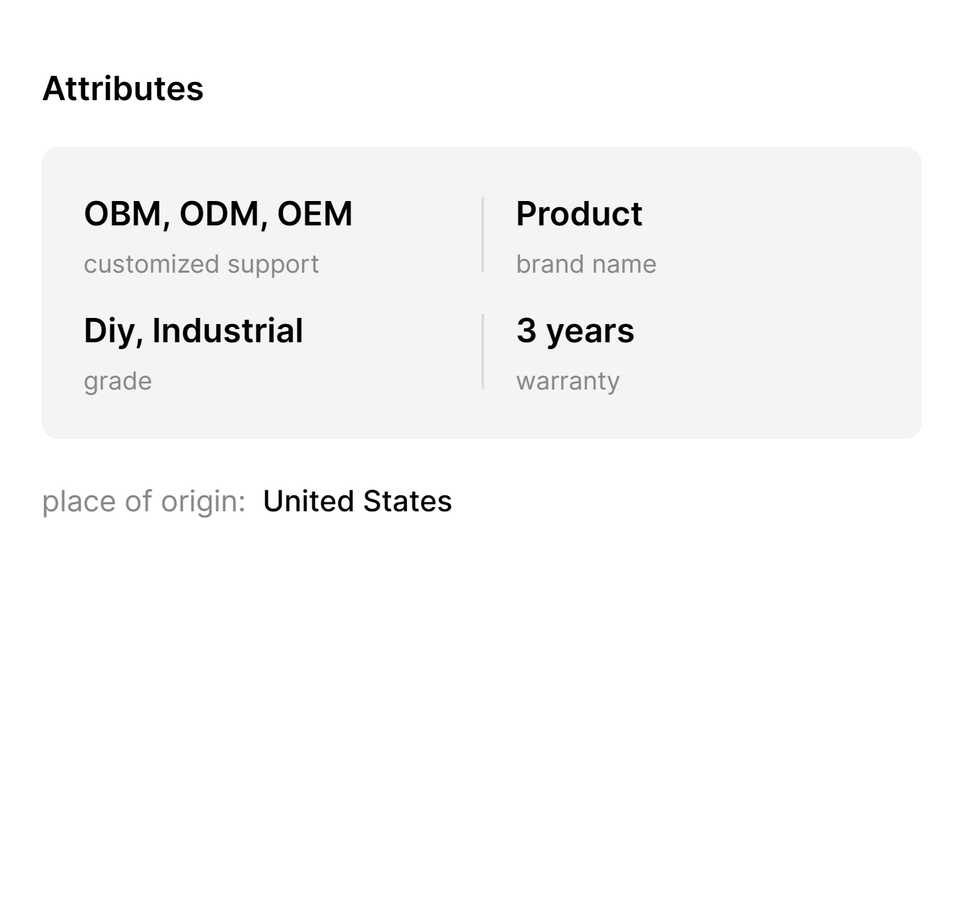Click the grade attribute label
The height and width of the screenshot is (912, 960).
point(118,382)
